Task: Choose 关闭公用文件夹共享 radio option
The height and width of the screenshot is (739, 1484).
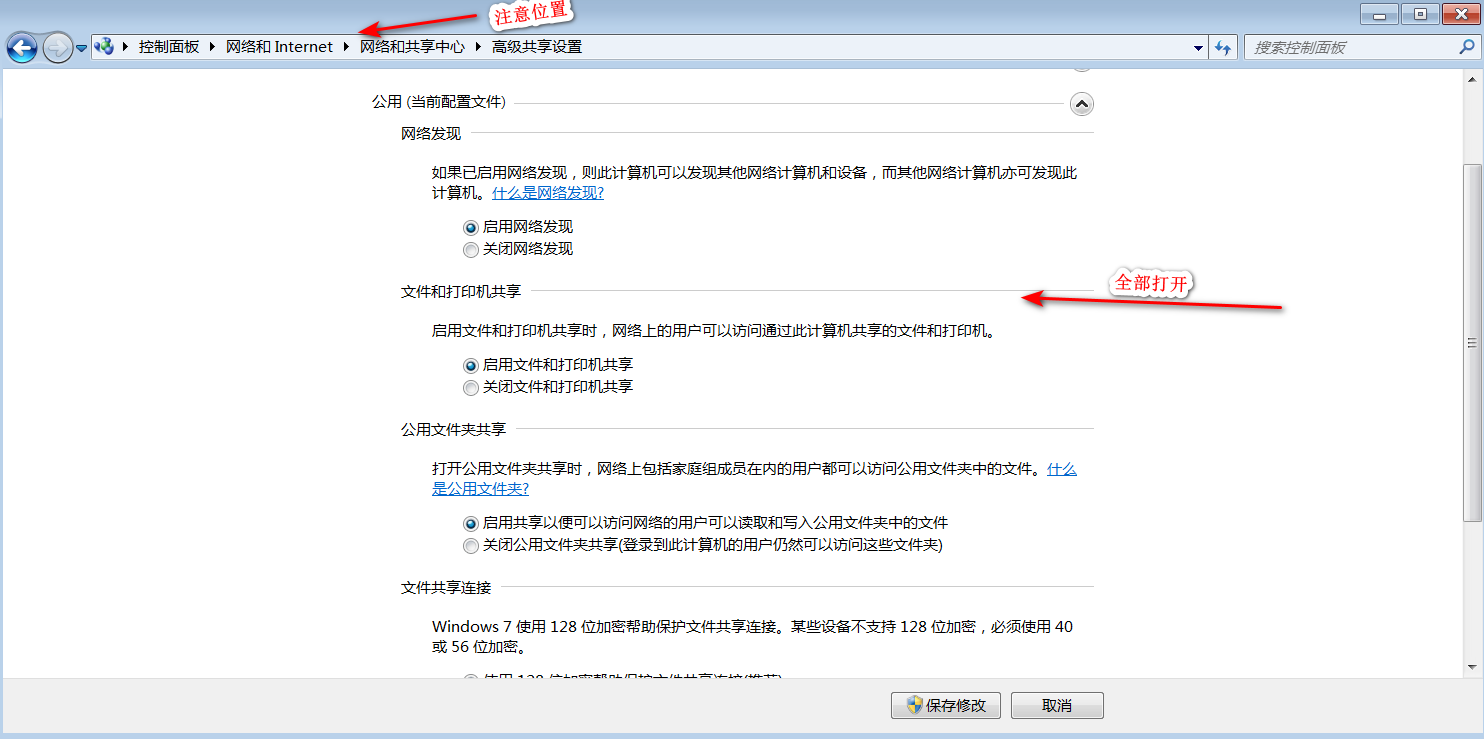Action: pyautogui.click(x=471, y=546)
